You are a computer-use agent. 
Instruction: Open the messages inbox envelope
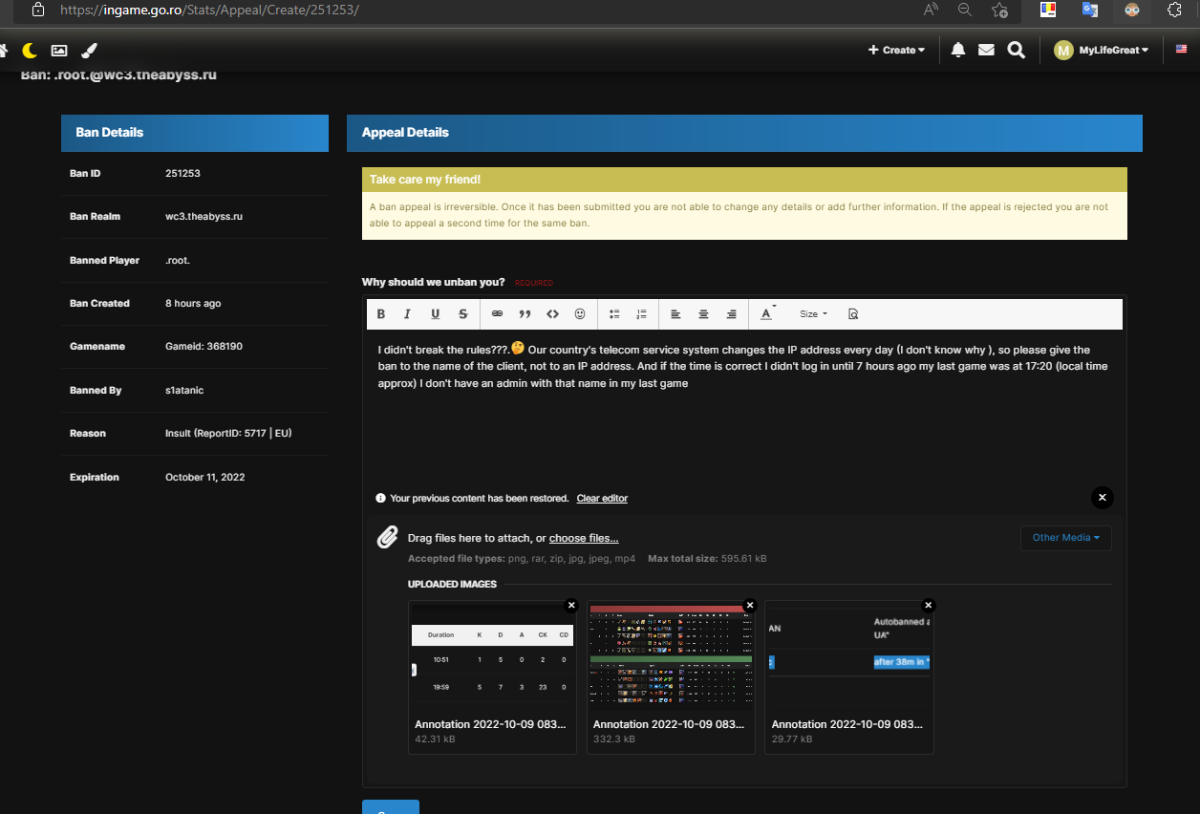pyautogui.click(x=986, y=50)
